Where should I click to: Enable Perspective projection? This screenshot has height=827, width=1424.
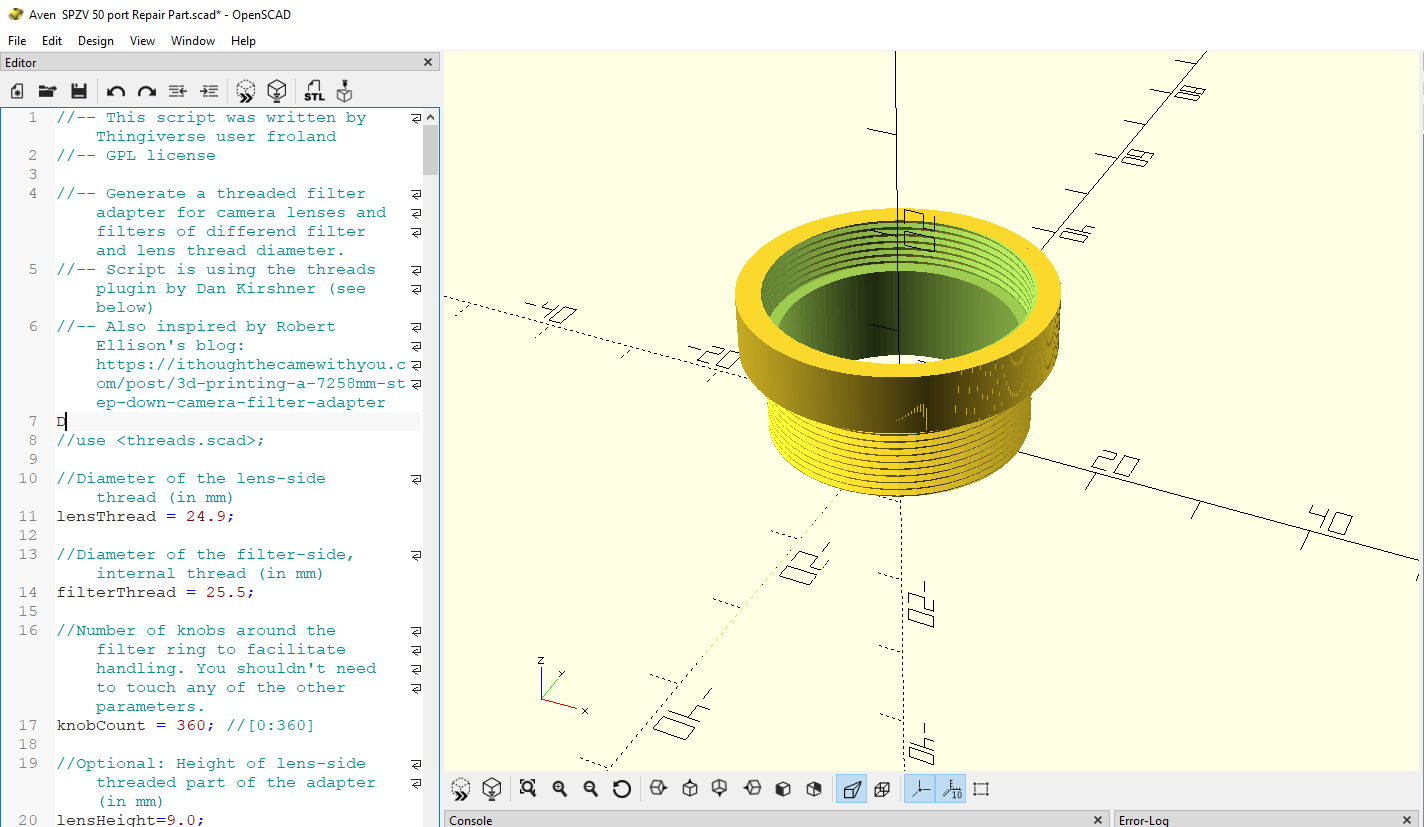(x=851, y=789)
